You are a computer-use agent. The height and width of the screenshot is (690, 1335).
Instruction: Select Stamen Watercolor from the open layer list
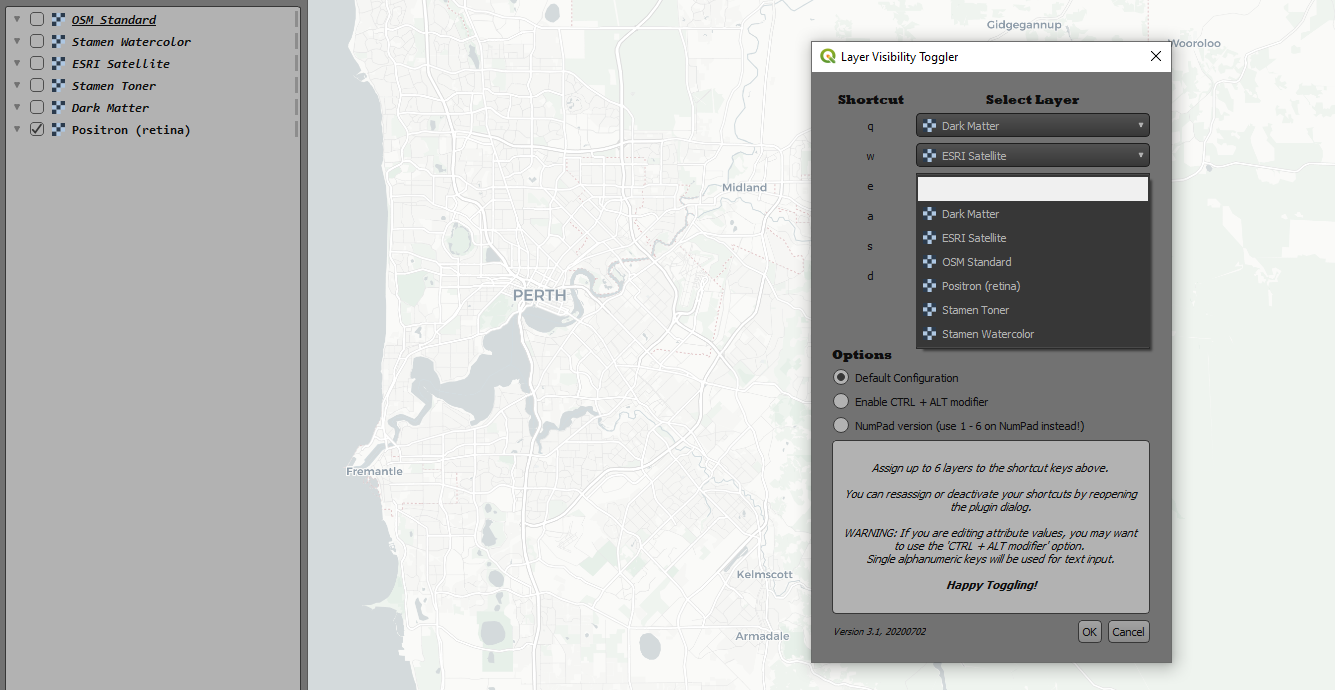(987, 333)
